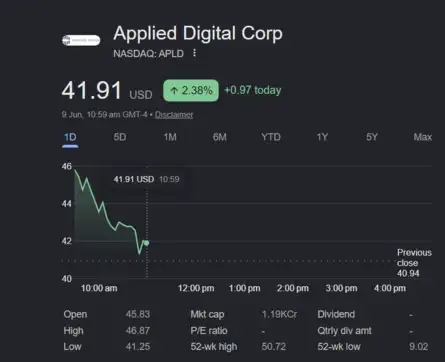Click the Previous close 40.94 label
445x362 pixels.
click(x=414, y=263)
